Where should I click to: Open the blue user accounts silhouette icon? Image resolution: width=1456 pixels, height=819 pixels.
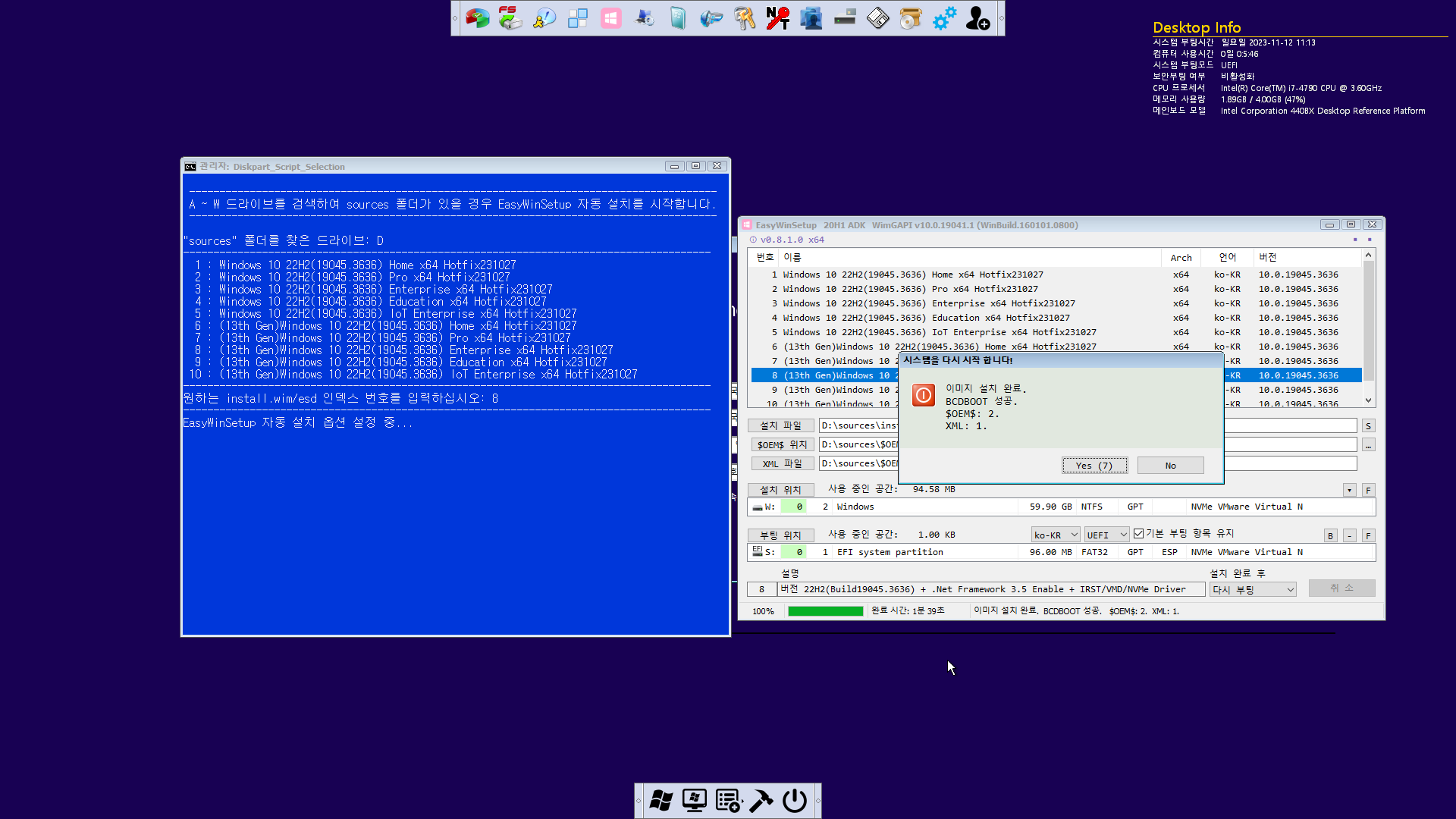pyautogui.click(x=811, y=17)
